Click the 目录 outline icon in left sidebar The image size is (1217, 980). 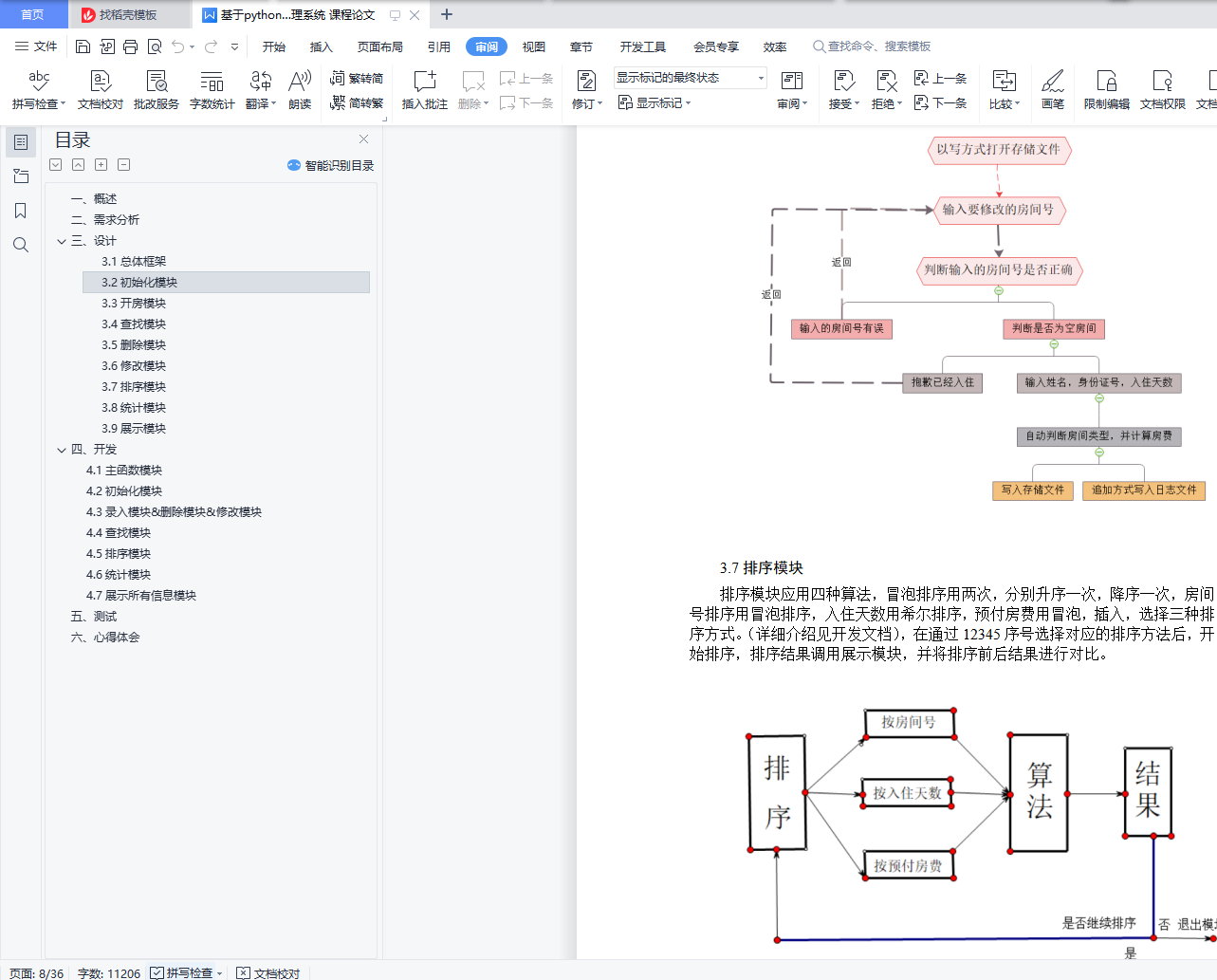coord(21,142)
